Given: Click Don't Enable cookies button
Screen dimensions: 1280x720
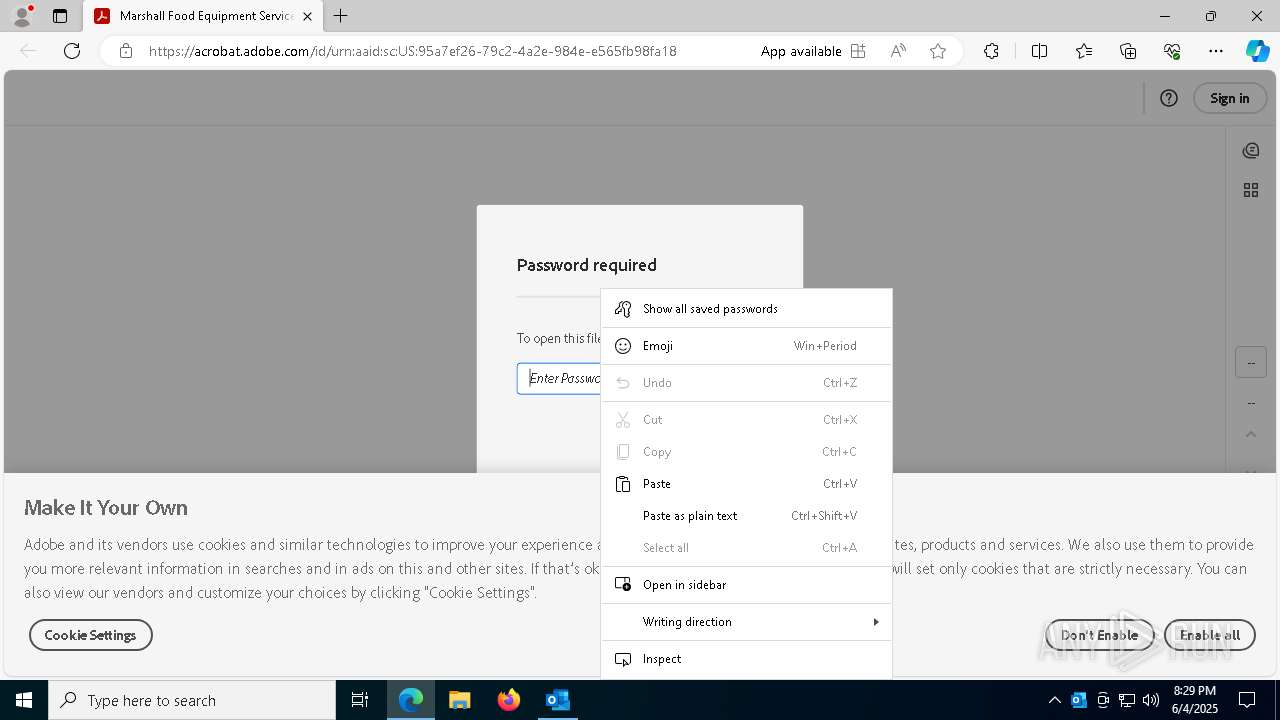Looking at the screenshot, I should 1099,635.
